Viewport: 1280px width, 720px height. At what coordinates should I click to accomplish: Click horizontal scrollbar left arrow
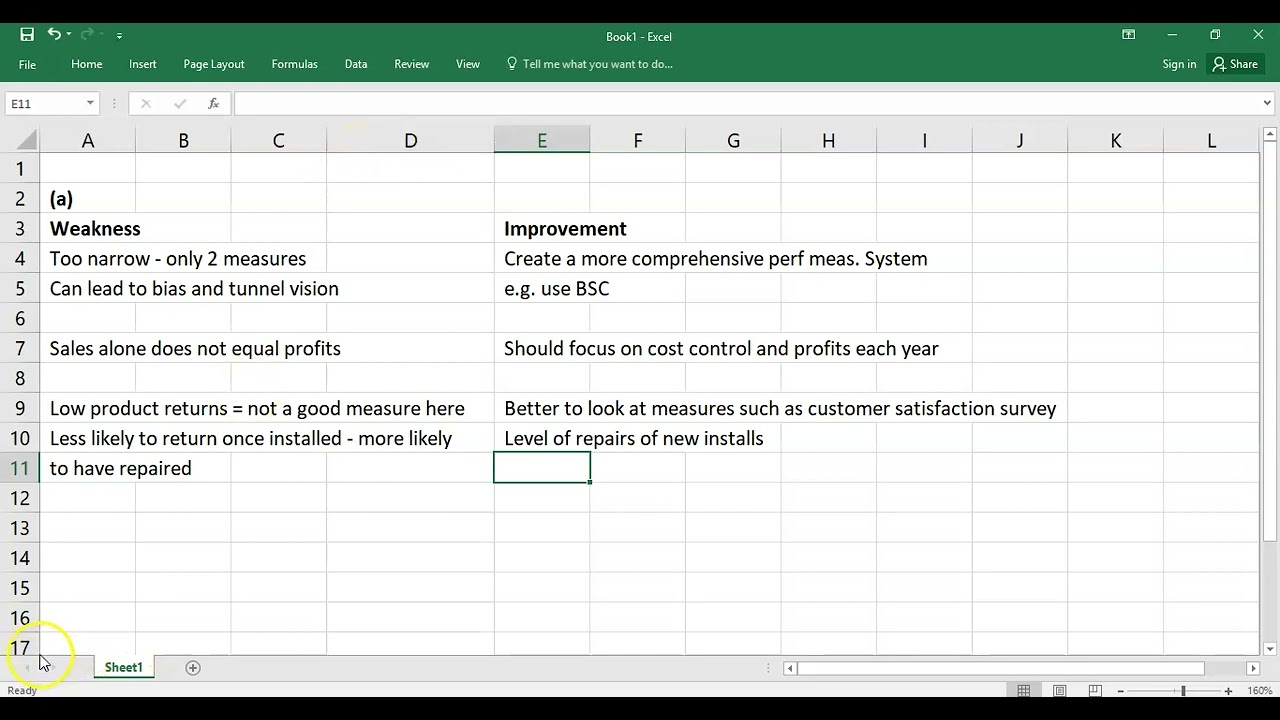tap(790, 668)
